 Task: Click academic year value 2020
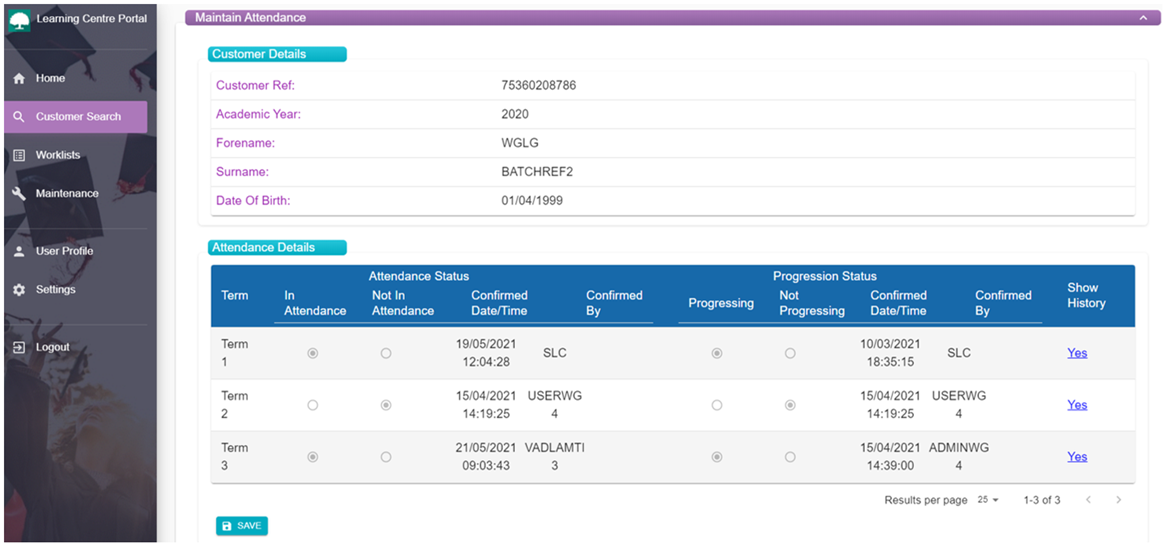515,115
